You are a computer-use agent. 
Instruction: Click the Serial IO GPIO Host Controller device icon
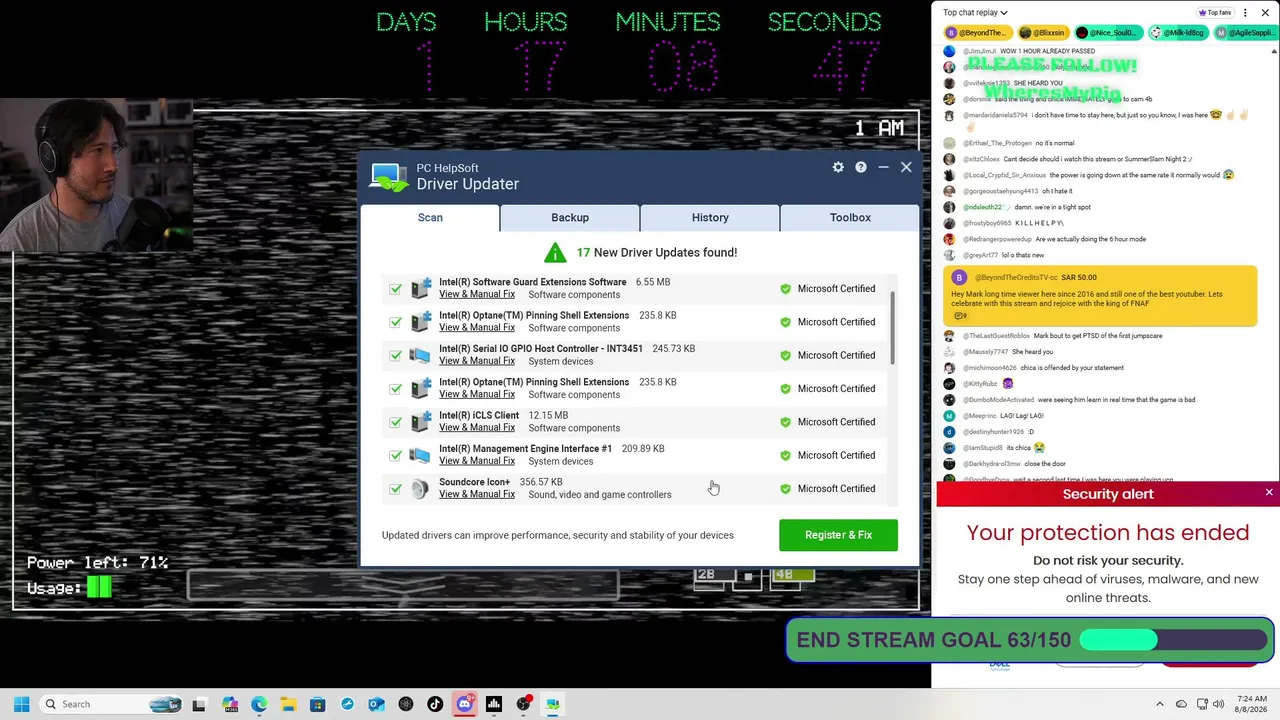[420, 355]
